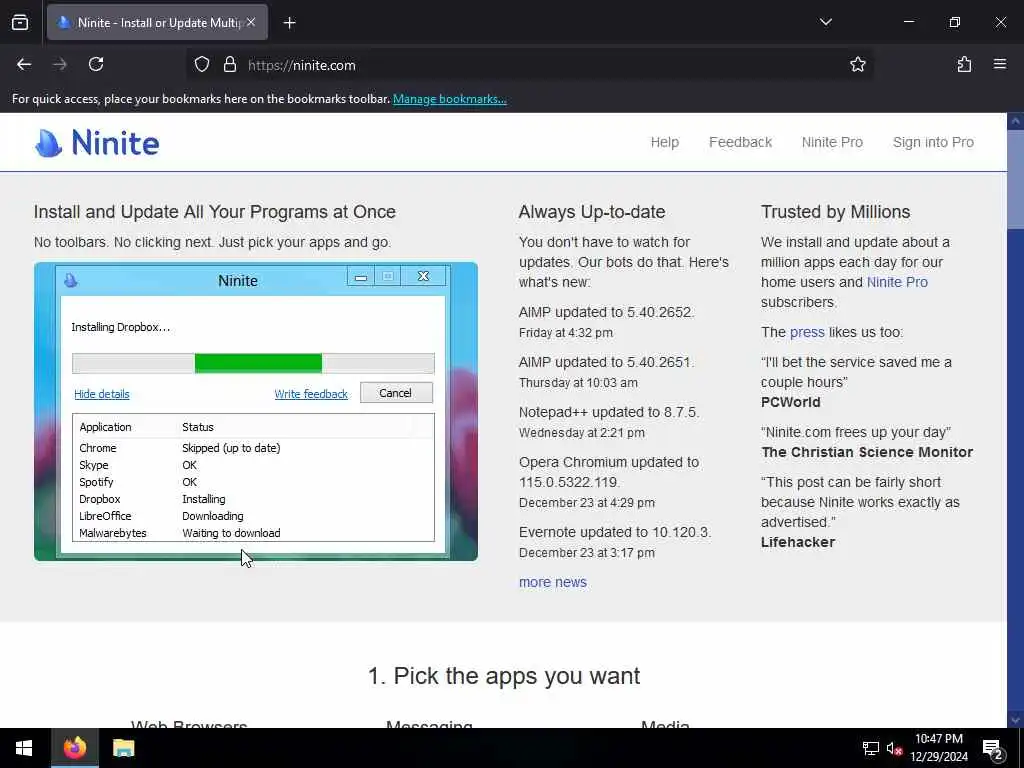
Task: Click 'AIMP updated to 5.40.2652.' news text
Action: coord(606,312)
